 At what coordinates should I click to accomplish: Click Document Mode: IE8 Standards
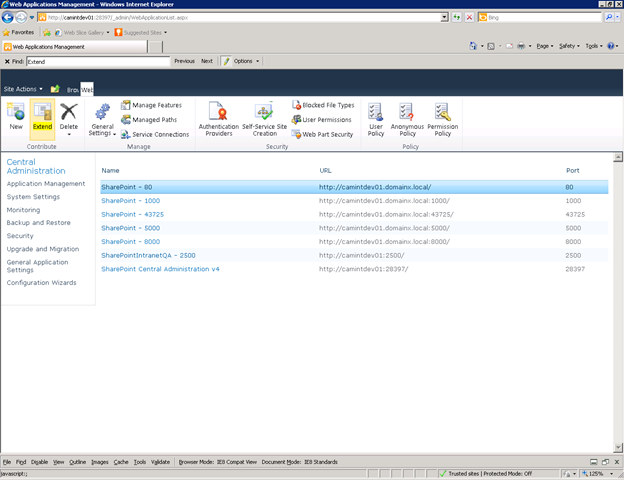(x=299, y=462)
